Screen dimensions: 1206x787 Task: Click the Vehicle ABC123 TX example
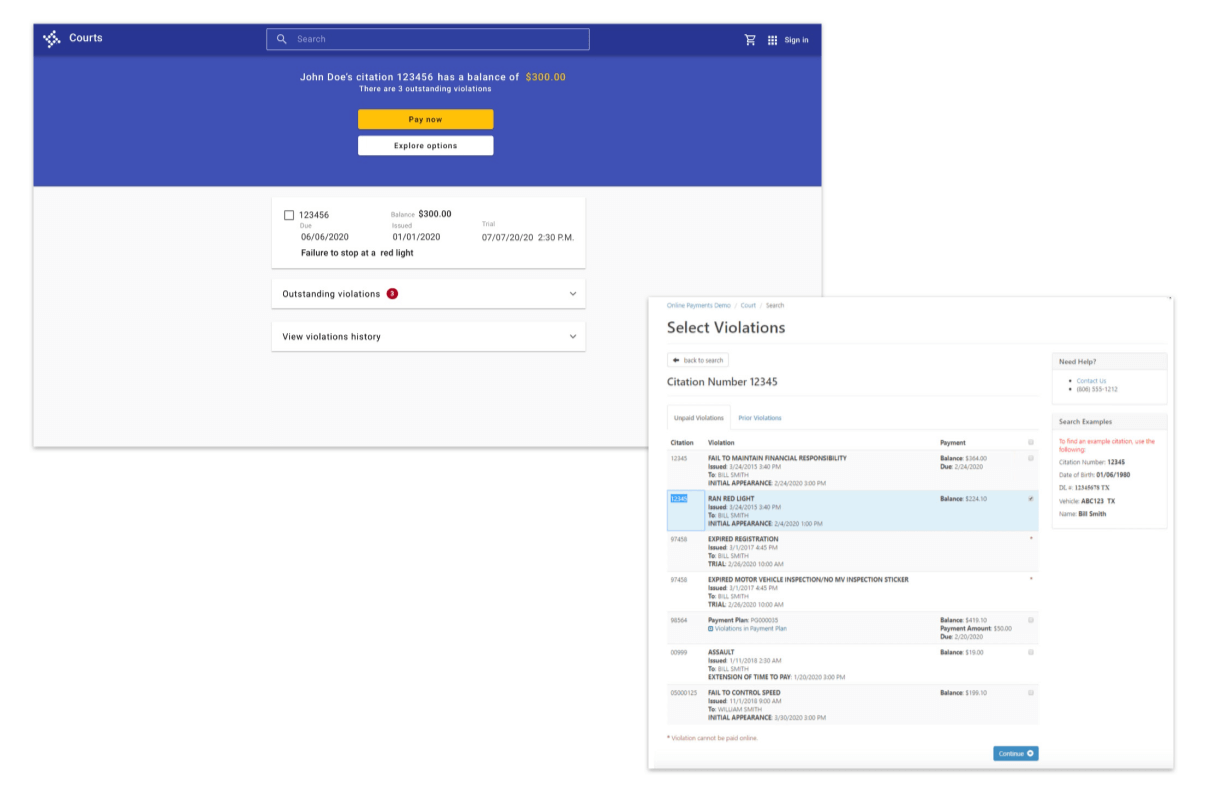click(x=1087, y=501)
